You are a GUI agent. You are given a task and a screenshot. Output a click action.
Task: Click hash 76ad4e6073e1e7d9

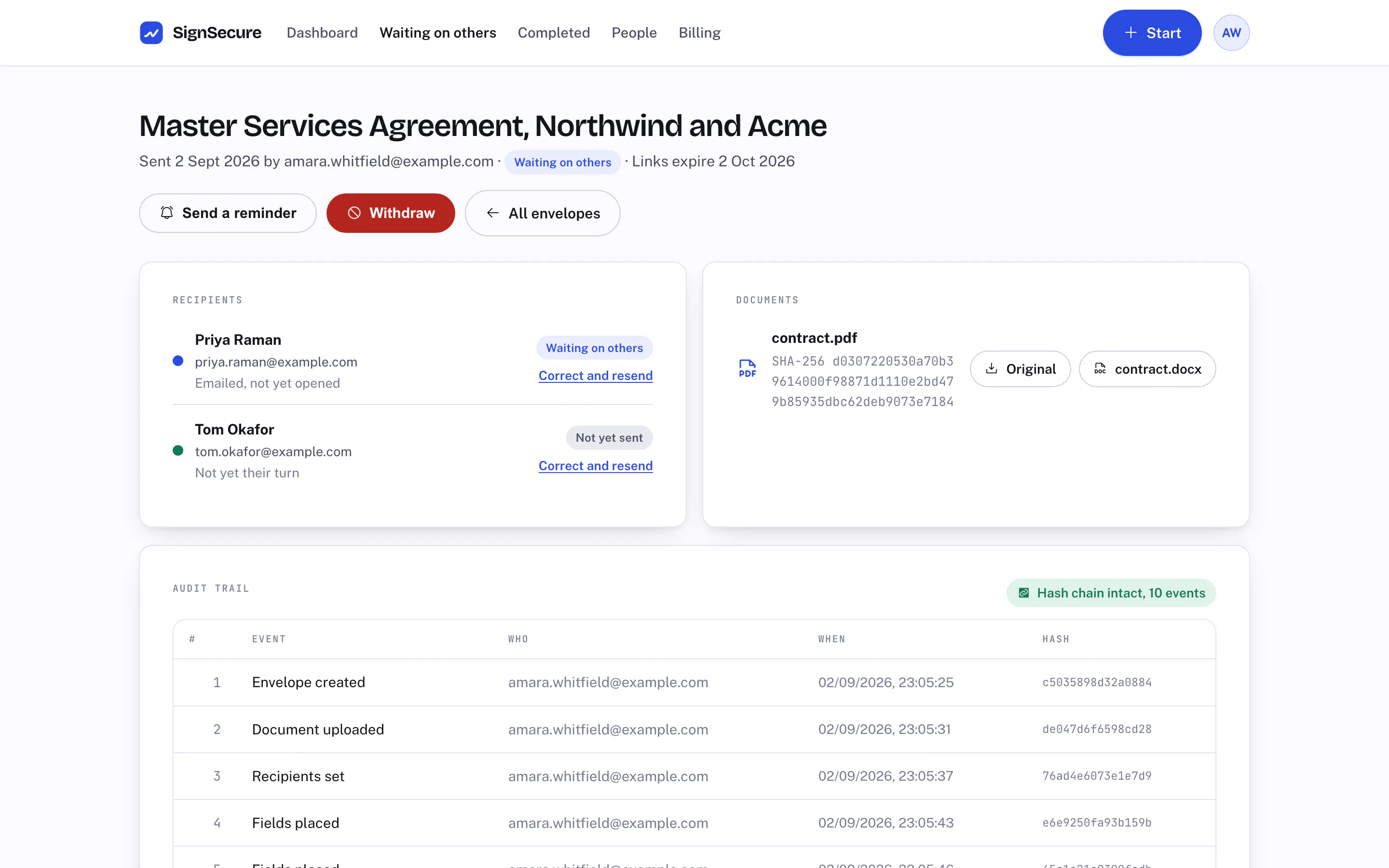[1097, 776]
